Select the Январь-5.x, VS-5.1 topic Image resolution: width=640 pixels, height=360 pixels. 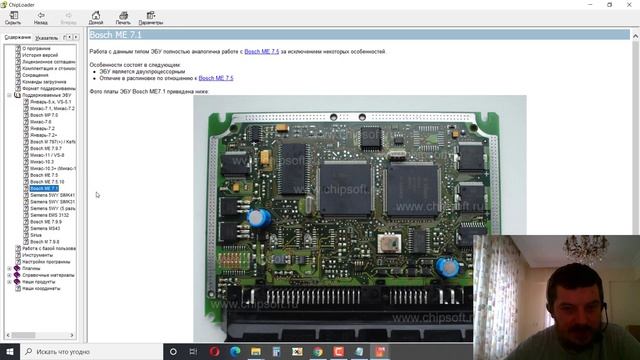coord(50,102)
